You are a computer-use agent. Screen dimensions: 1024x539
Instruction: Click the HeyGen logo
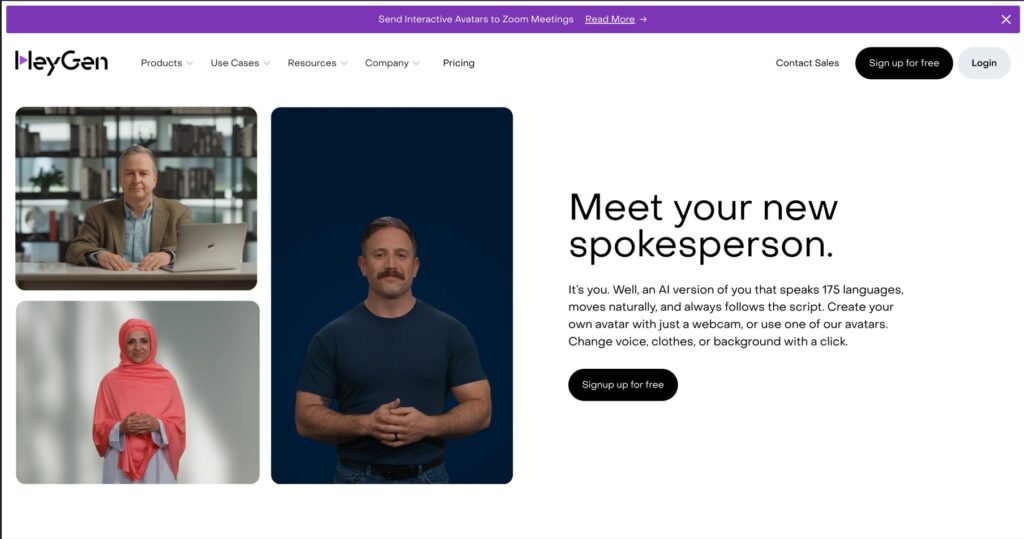click(x=61, y=62)
